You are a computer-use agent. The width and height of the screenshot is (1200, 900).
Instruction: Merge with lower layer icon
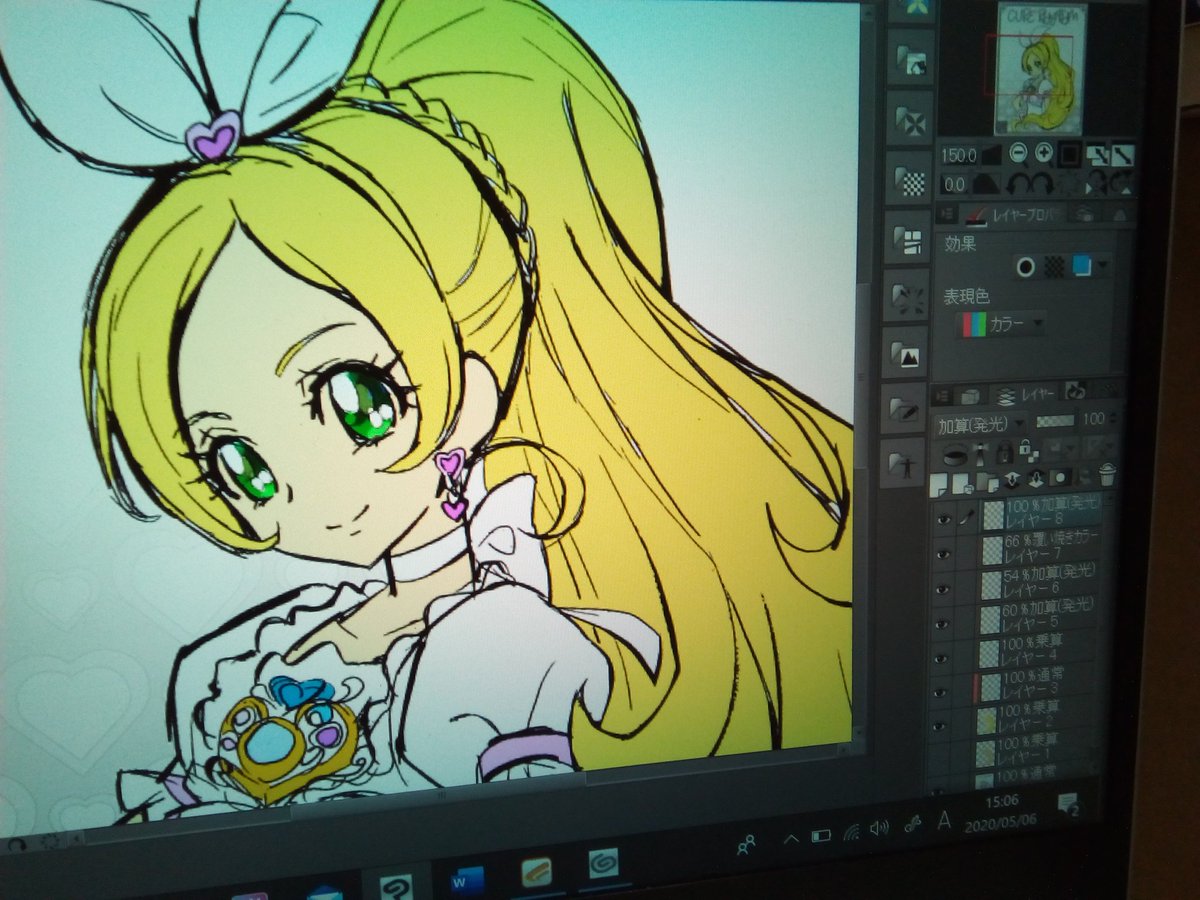point(1037,481)
